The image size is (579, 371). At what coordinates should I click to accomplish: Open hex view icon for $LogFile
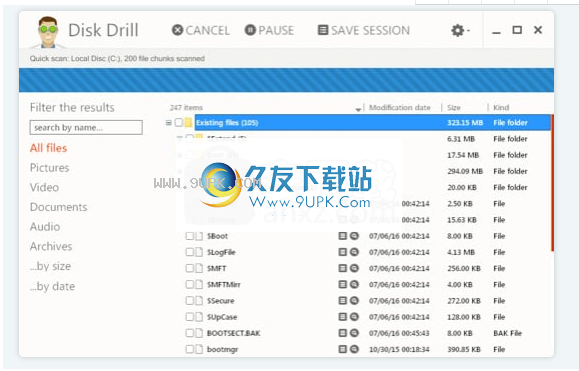point(342,252)
